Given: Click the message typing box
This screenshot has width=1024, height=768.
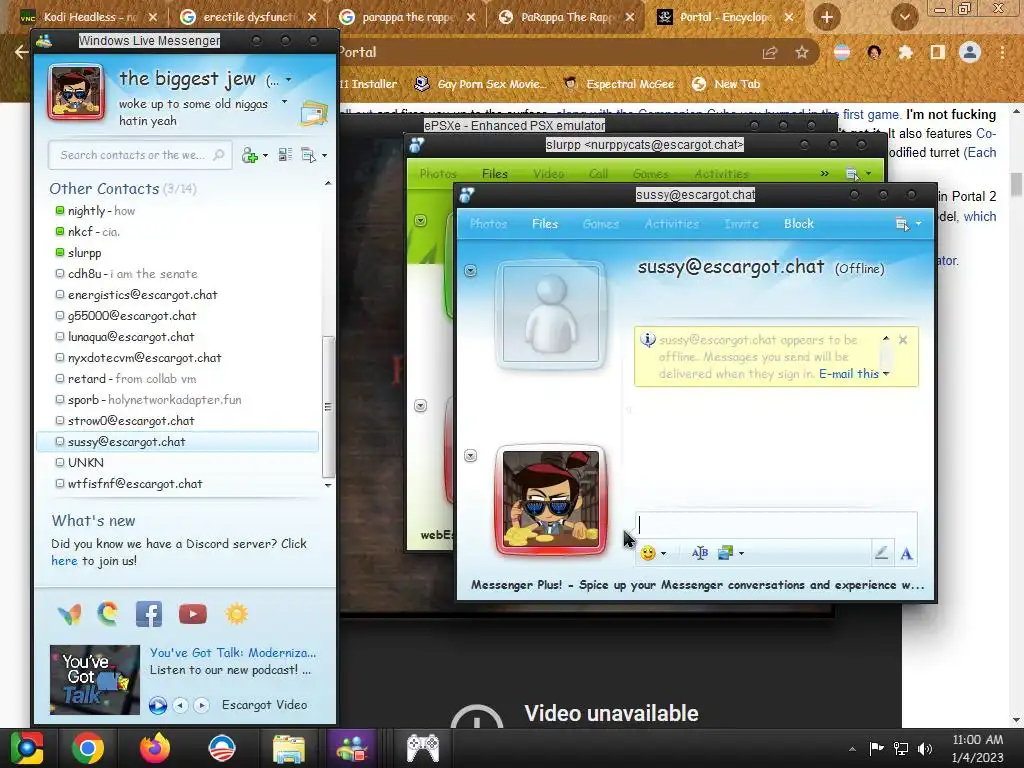Looking at the screenshot, I should 776,525.
